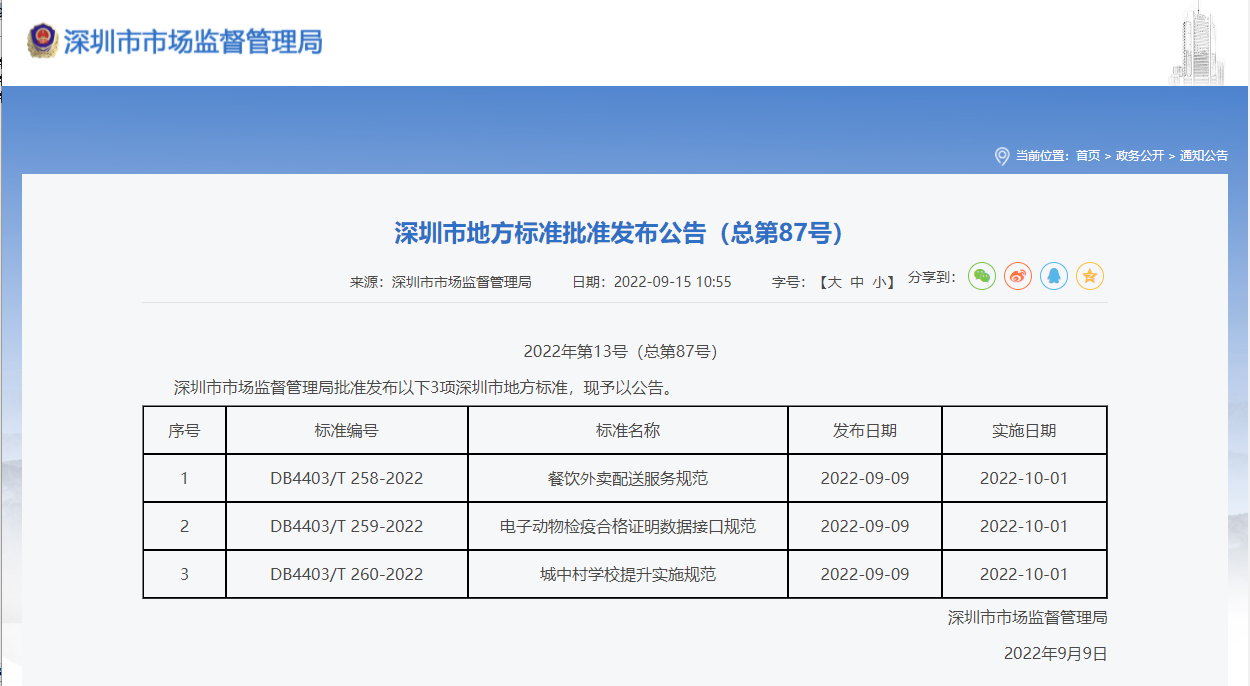Click the source text 来源：深圳市市场监督管理局

tap(440, 282)
